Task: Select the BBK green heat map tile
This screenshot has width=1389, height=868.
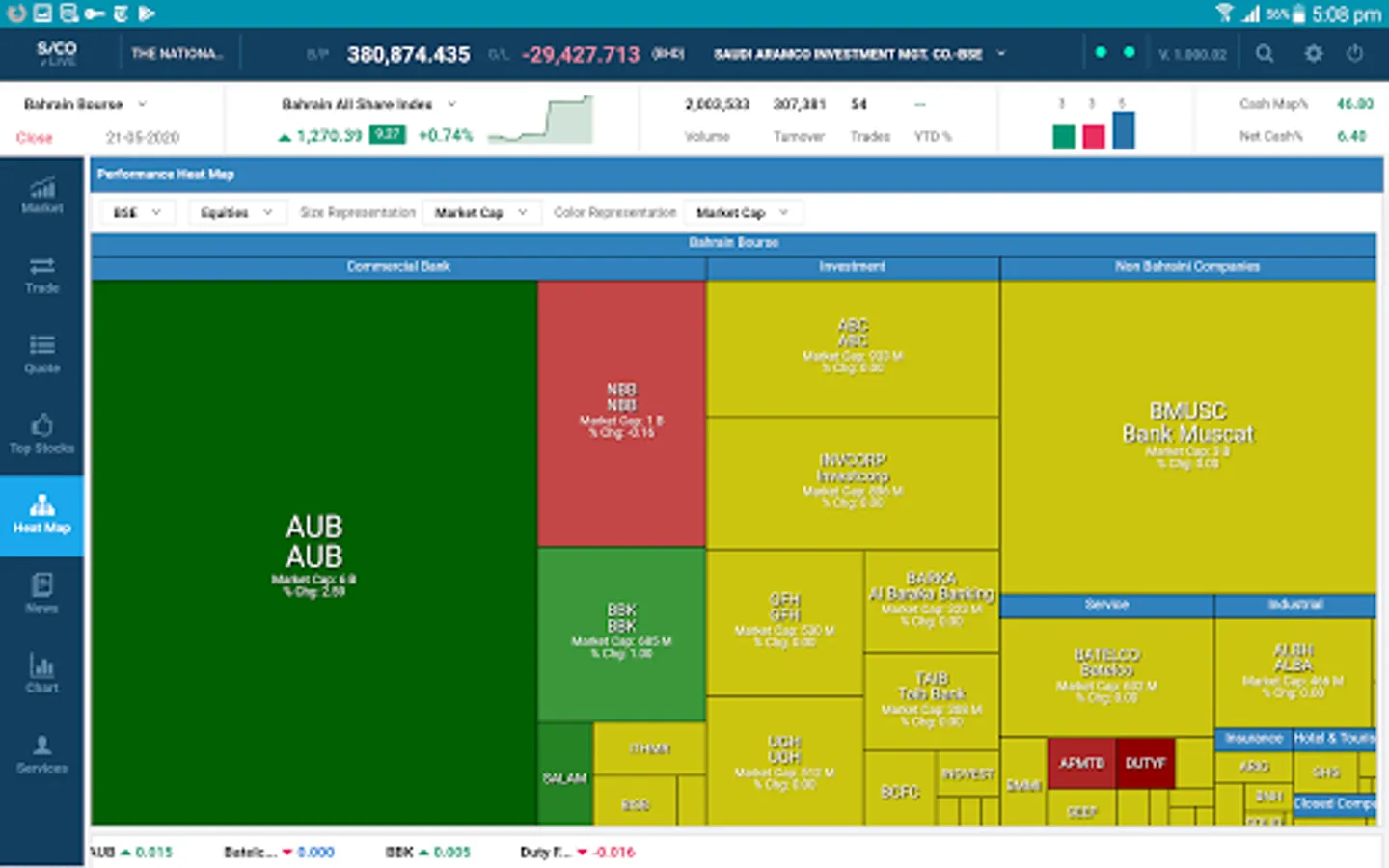Action: pos(621,634)
